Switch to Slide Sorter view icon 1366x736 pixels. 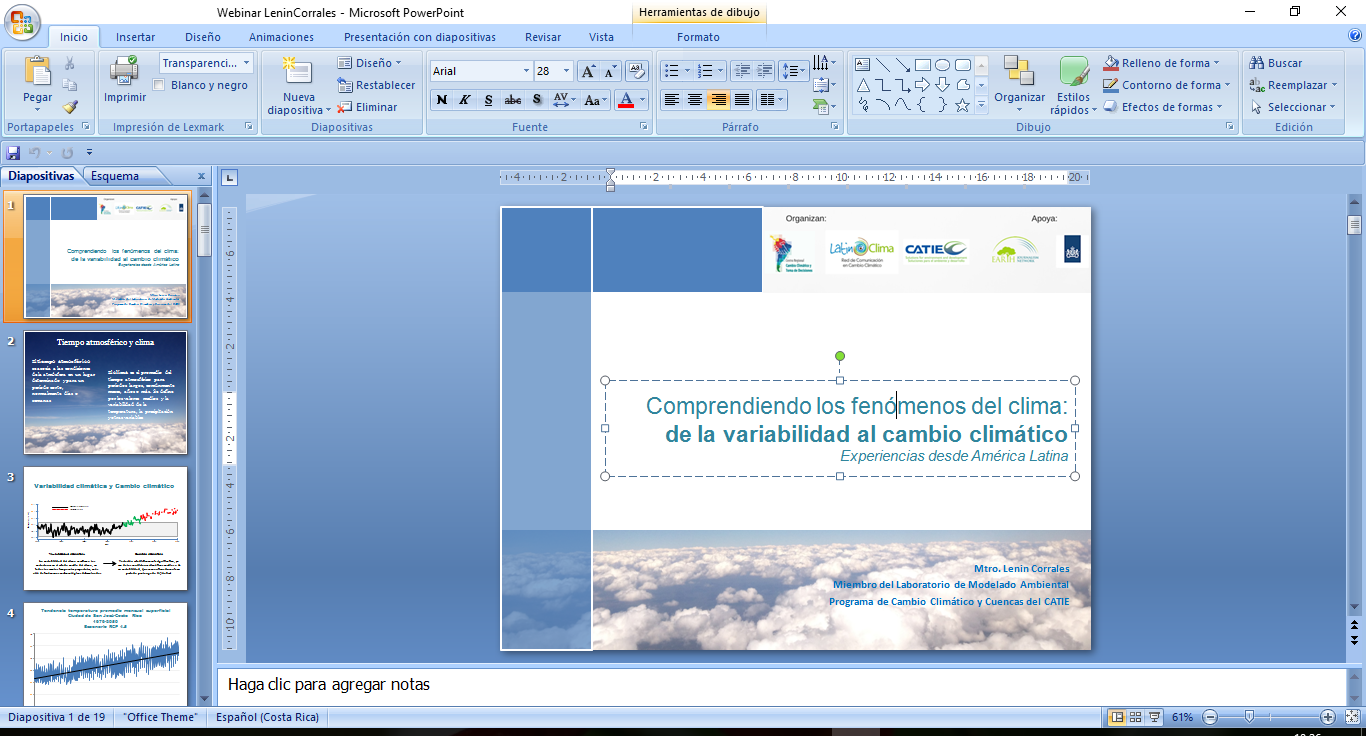point(1135,717)
